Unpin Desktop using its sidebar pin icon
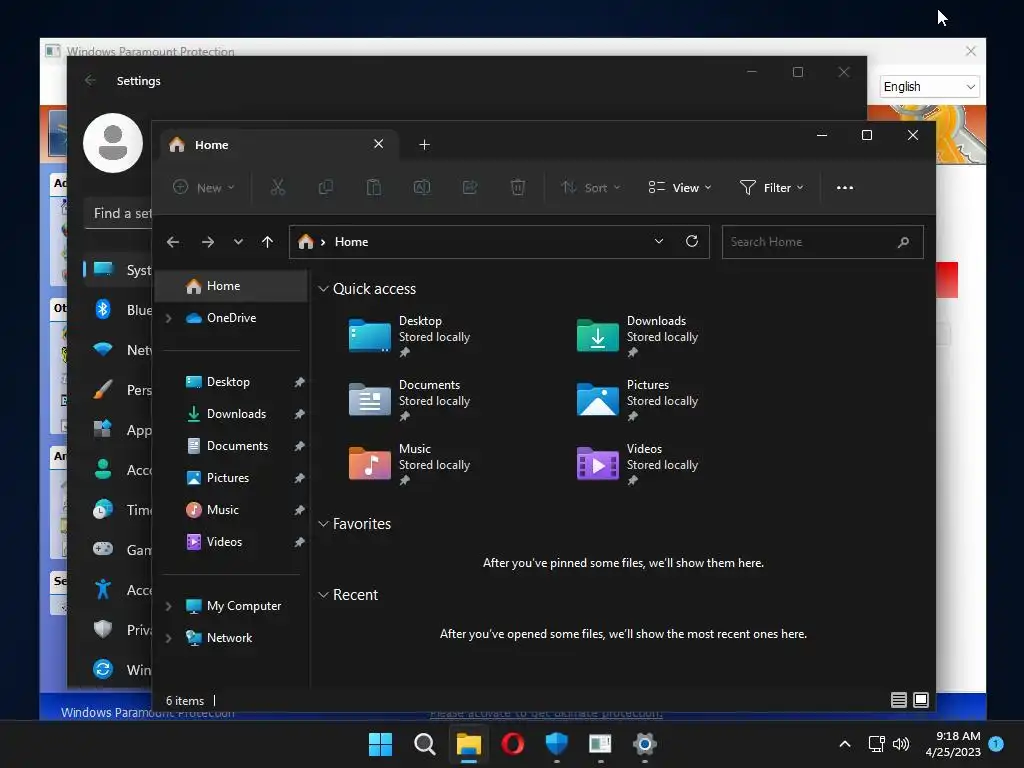 pyautogui.click(x=299, y=382)
